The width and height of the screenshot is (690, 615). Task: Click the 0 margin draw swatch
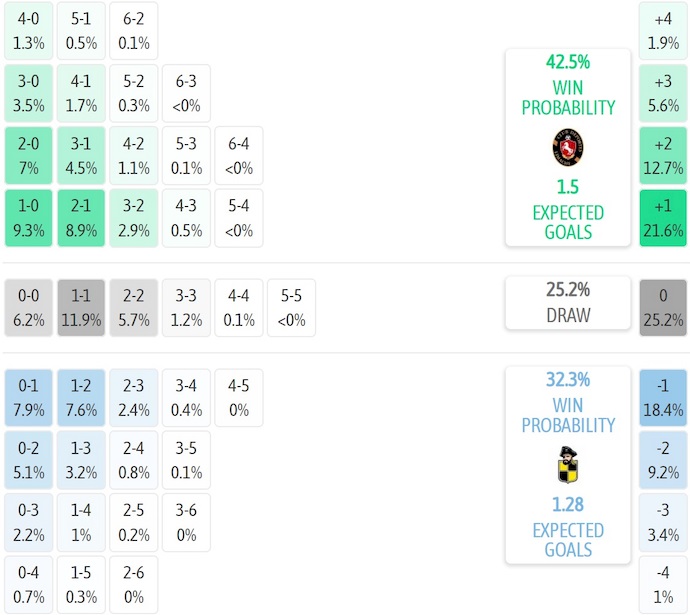click(663, 308)
